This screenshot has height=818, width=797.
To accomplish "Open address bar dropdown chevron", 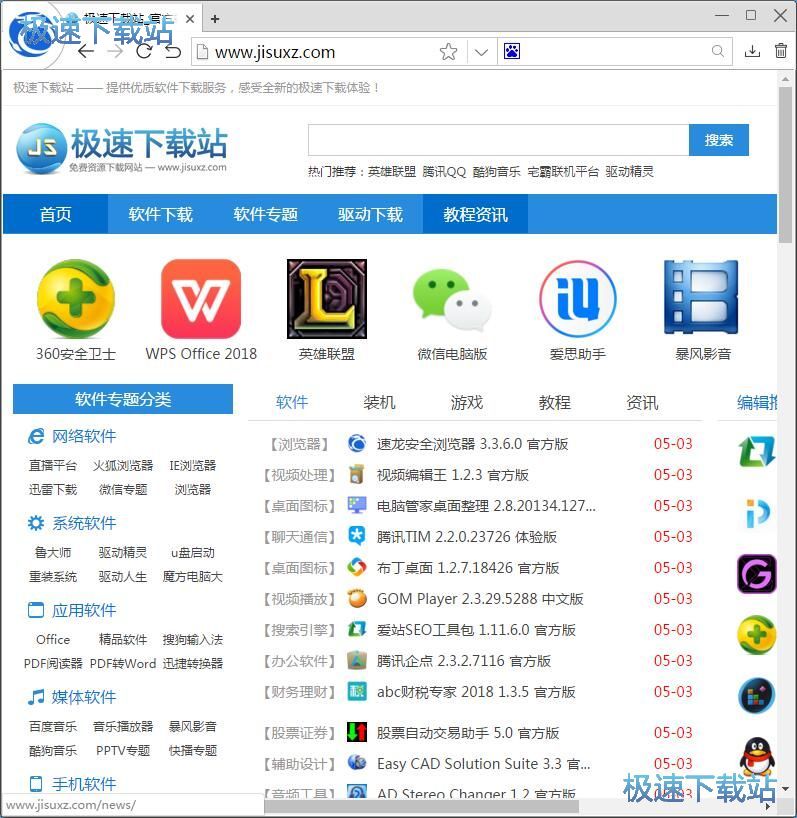I will click(x=481, y=52).
